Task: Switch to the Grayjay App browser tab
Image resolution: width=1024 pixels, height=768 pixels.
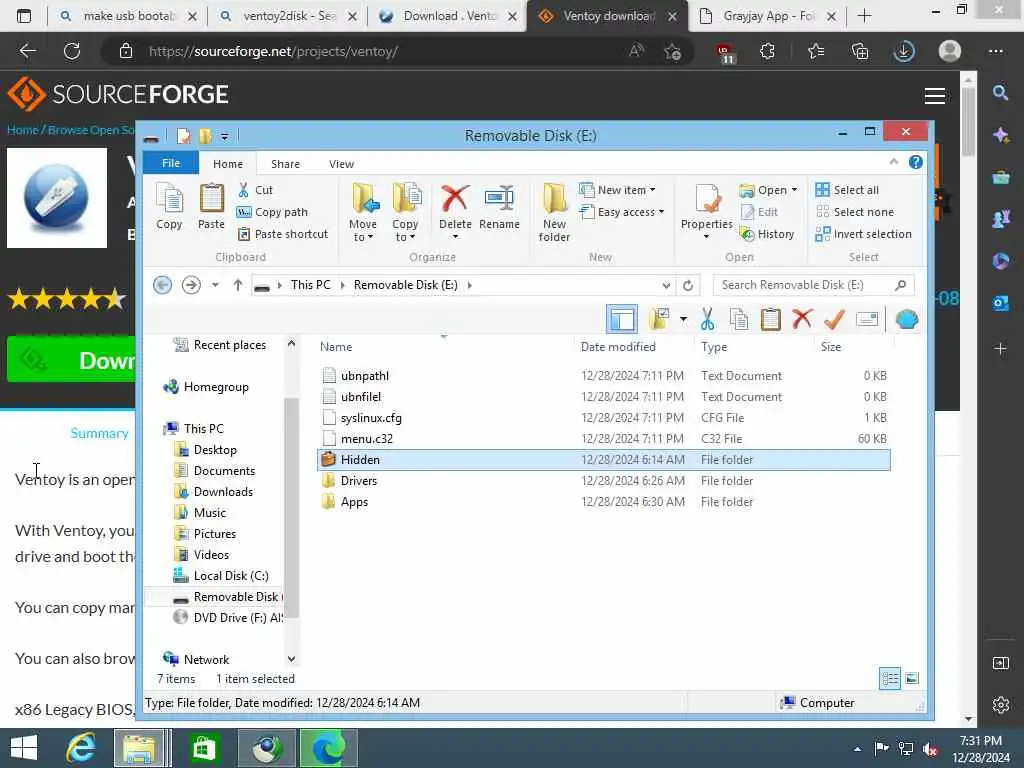Action: click(x=767, y=16)
